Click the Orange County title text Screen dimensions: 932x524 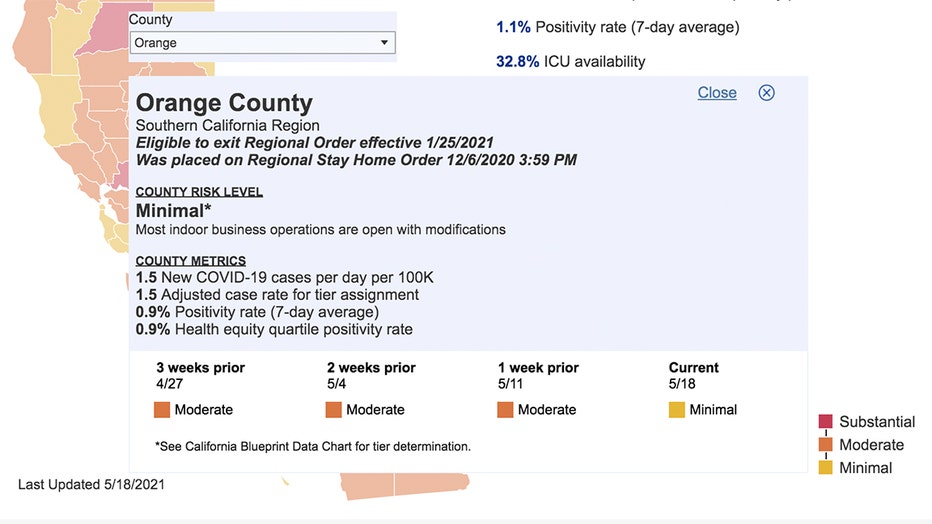224,103
